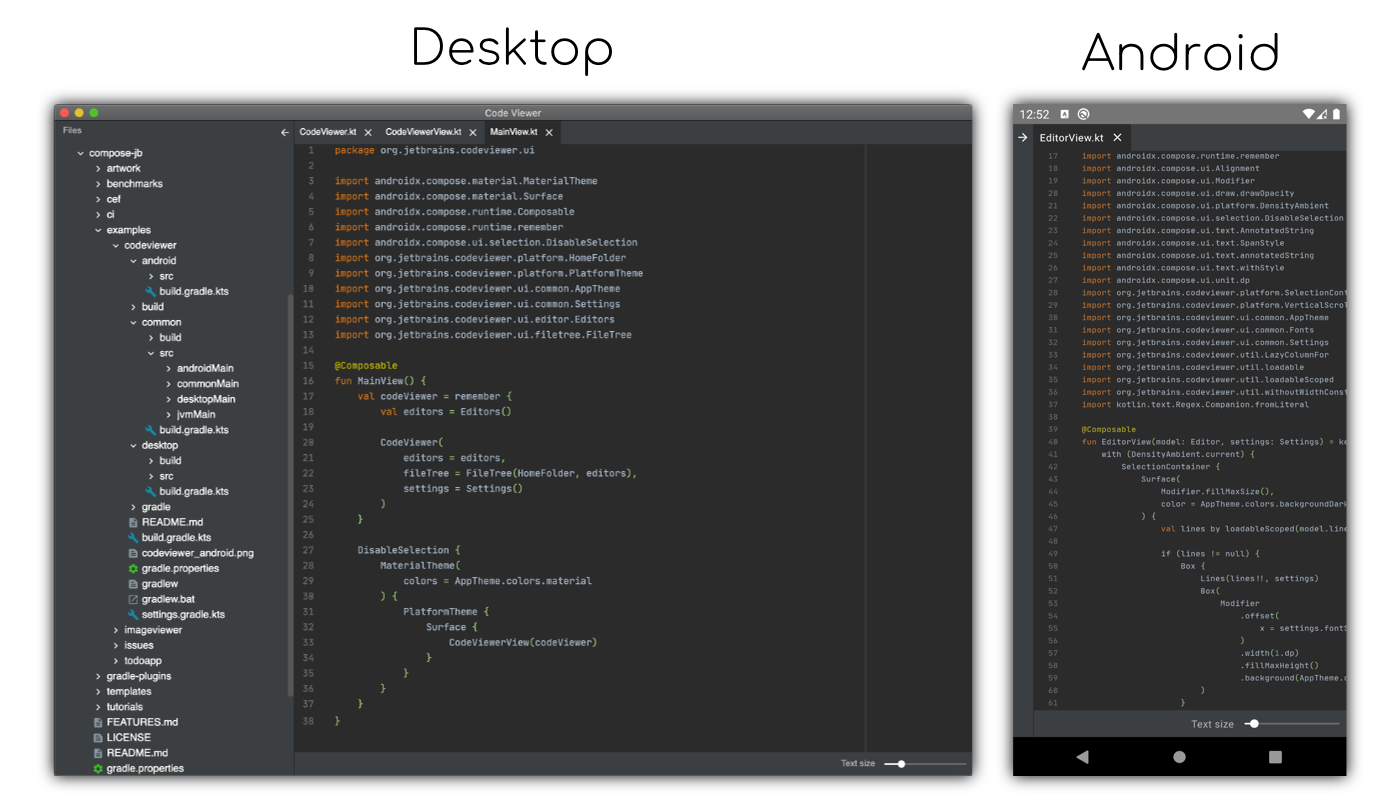Open the FEATURES.md file
The image size is (1400, 800).
click(x=142, y=722)
